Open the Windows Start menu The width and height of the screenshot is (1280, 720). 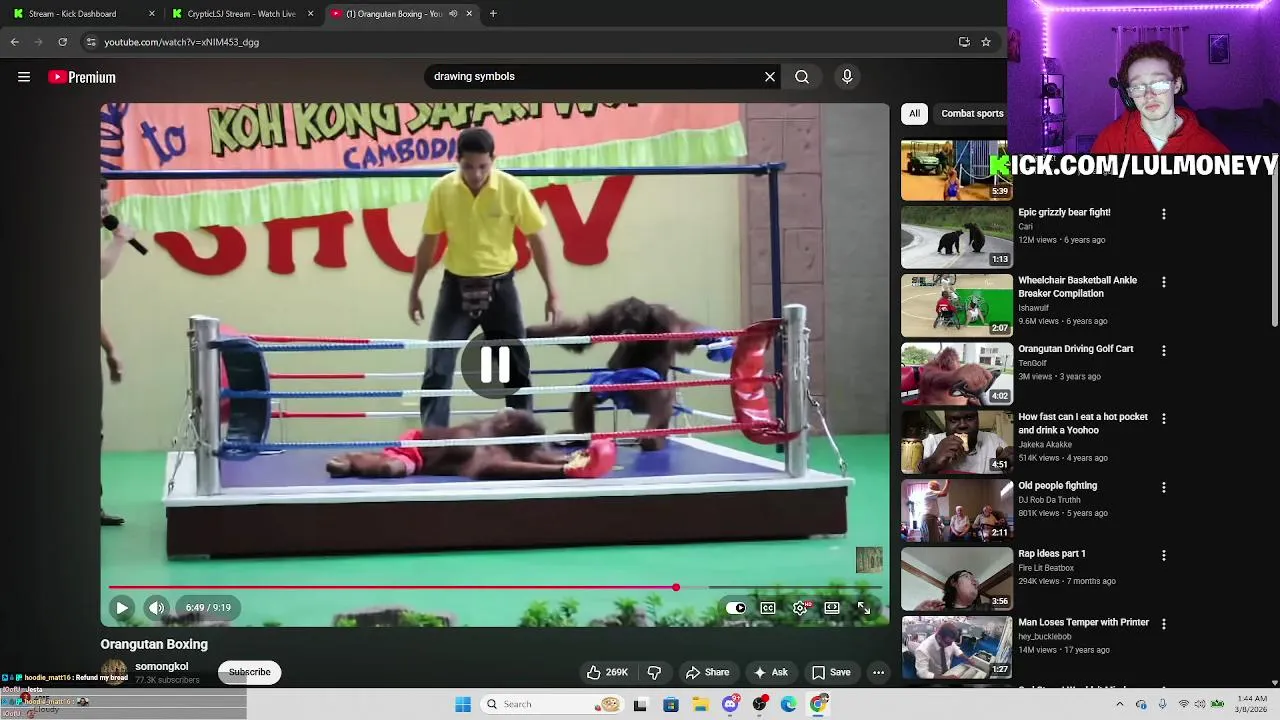[463, 704]
